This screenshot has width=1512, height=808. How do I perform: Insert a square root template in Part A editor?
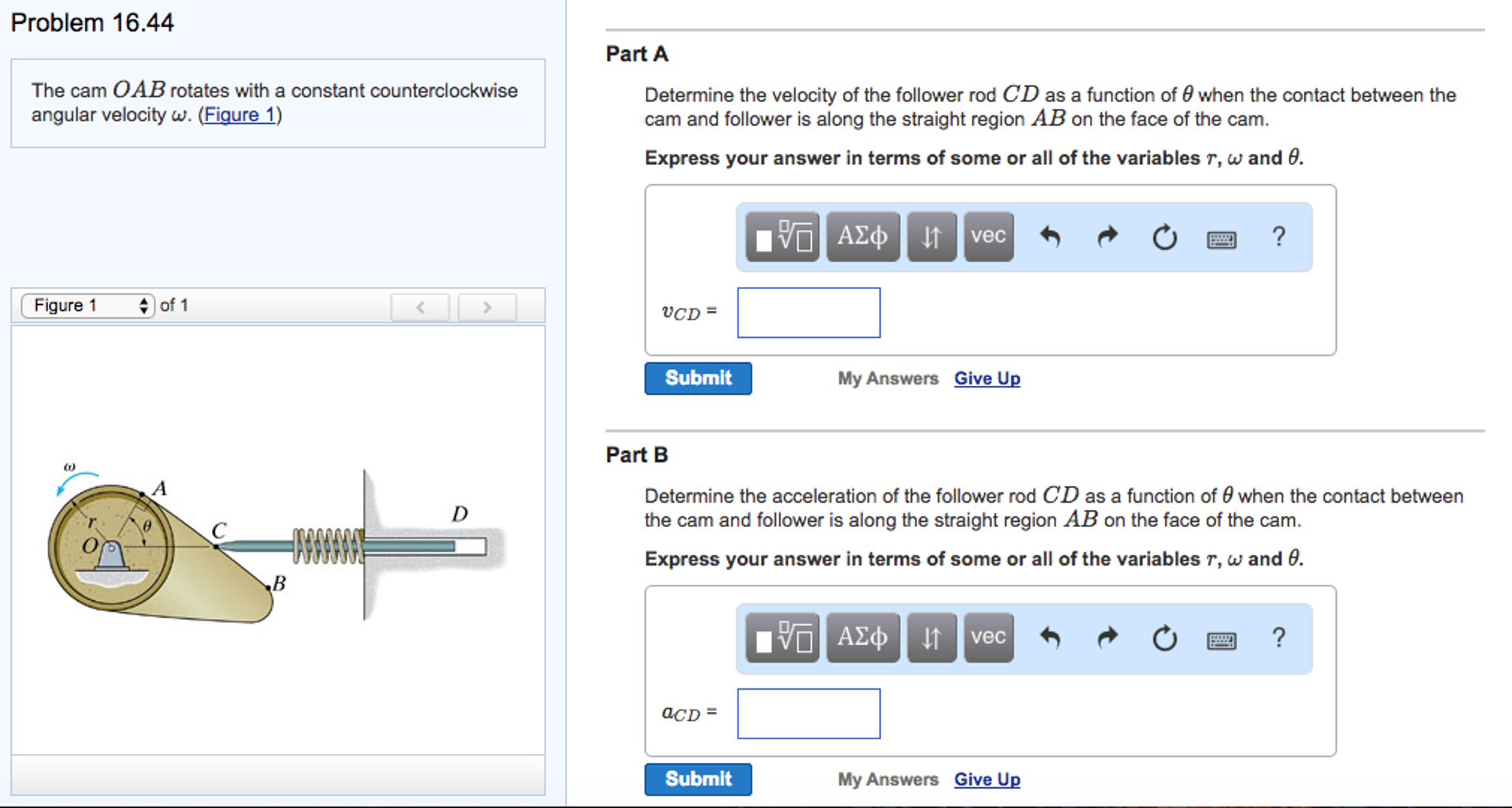781,237
